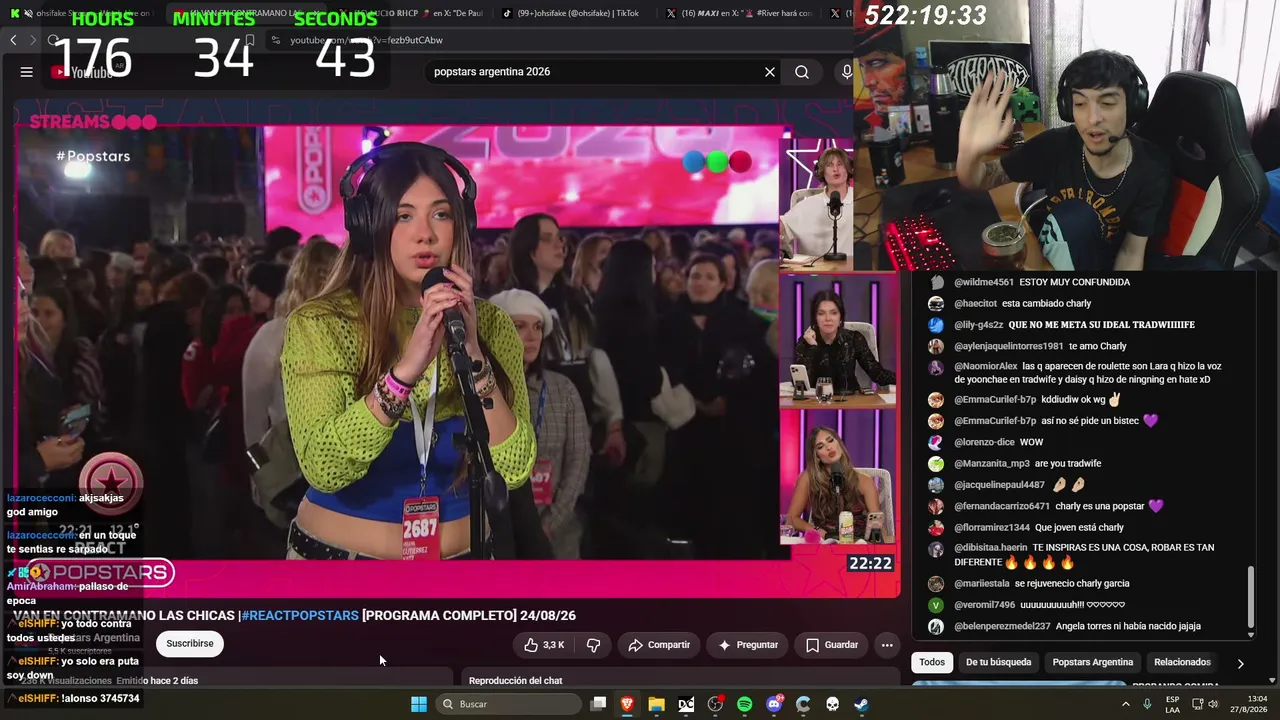This screenshot has height=720, width=1280.
Task: Click chat message 'are you tradwife'
Action: point(1068,464)
